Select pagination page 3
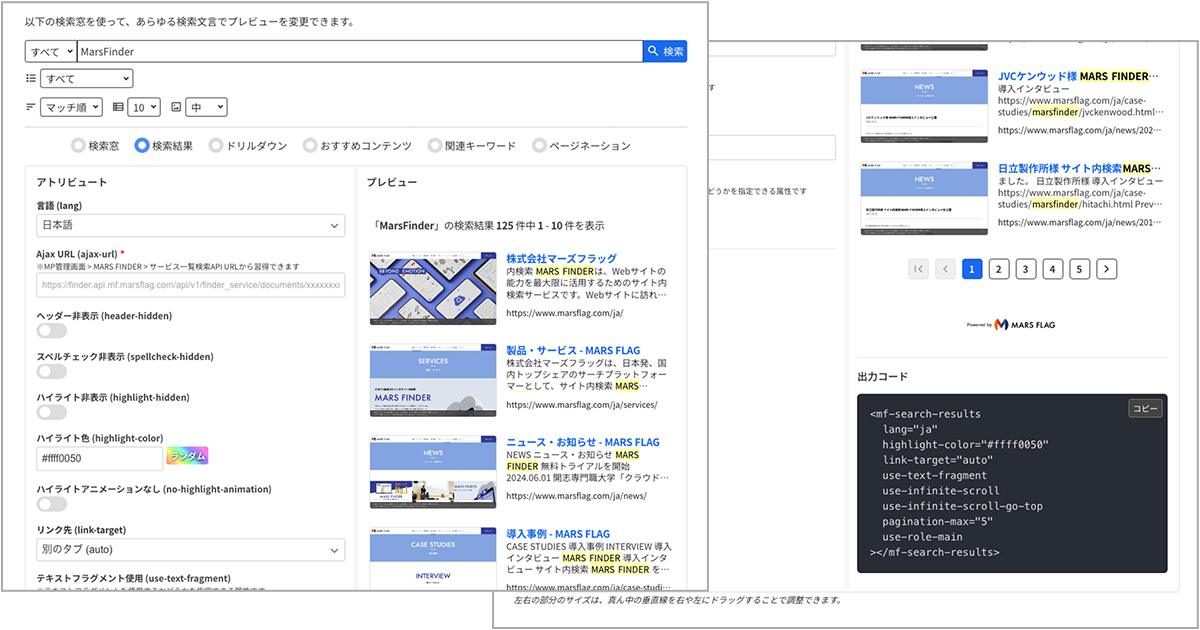Screen dimensions: 1200x630 [1026, 268]
